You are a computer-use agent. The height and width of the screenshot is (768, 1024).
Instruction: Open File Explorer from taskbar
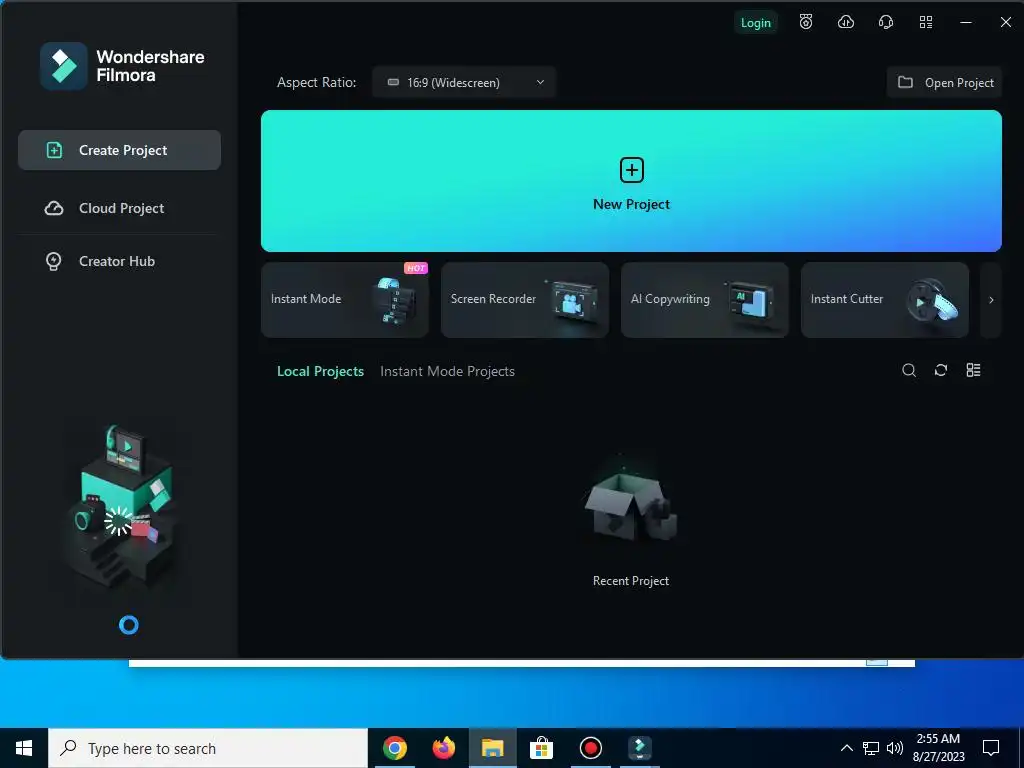pyautogui.click(x=492, y=748)
